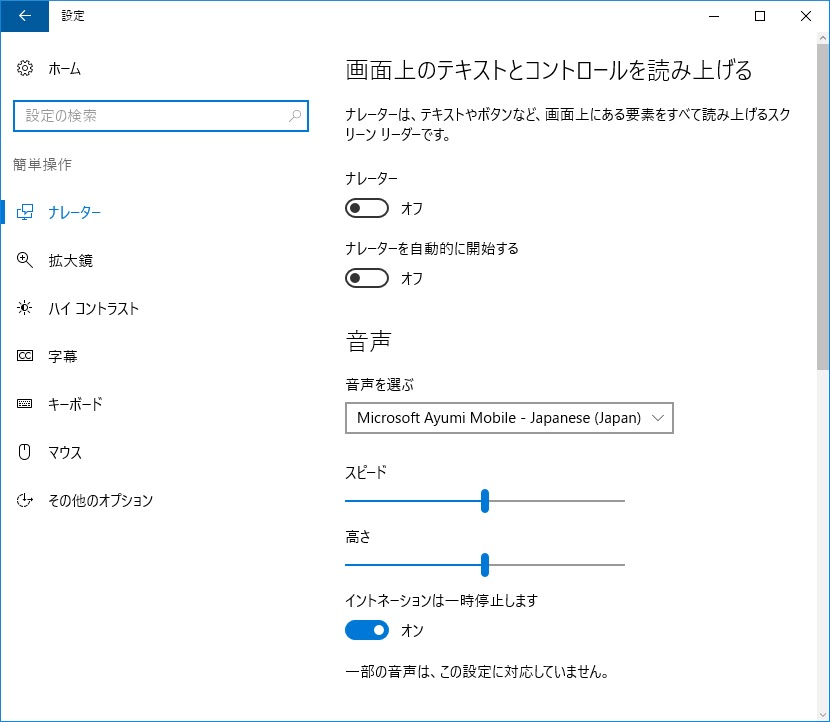Open 拡大鏡 settings from the sidebar
This screenshot has height=722, width=830.
(24, 260)
